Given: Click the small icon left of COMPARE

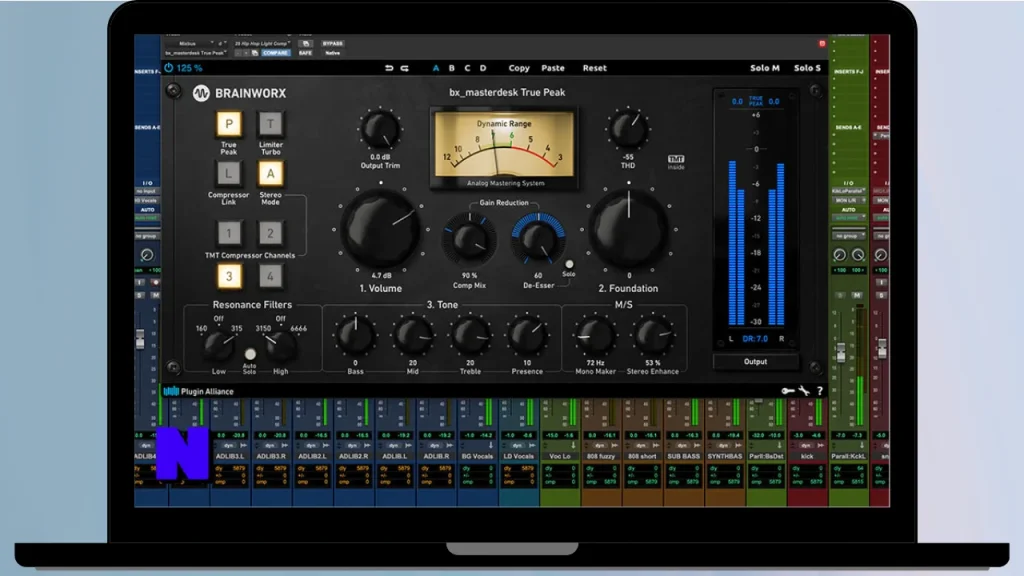Looking at the screenshot, I should click(x=255, y=53).
